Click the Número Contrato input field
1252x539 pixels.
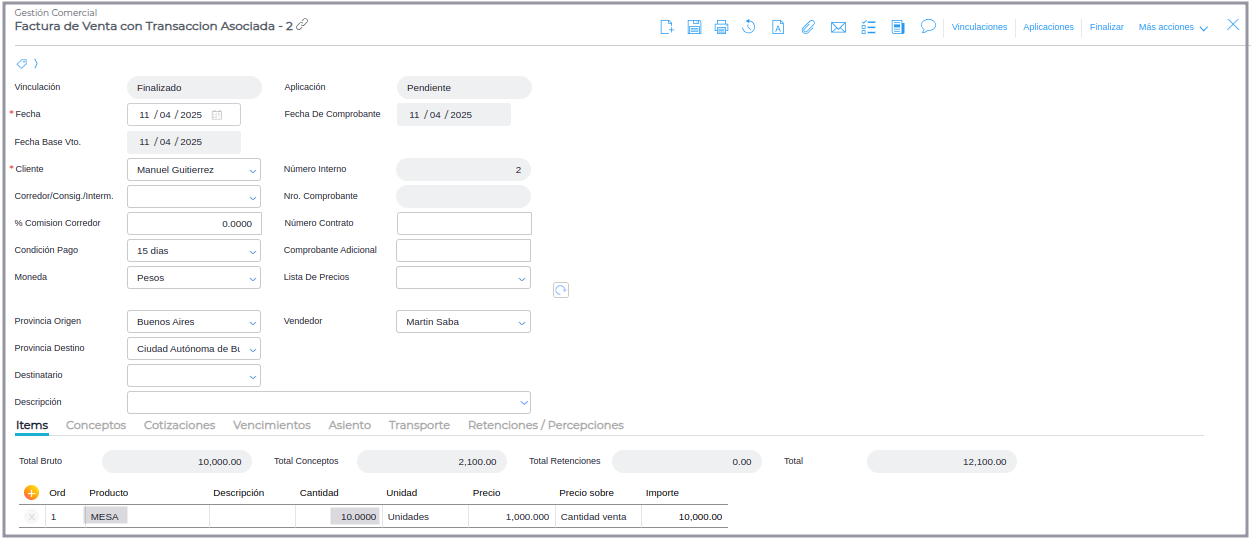point(464,223)
